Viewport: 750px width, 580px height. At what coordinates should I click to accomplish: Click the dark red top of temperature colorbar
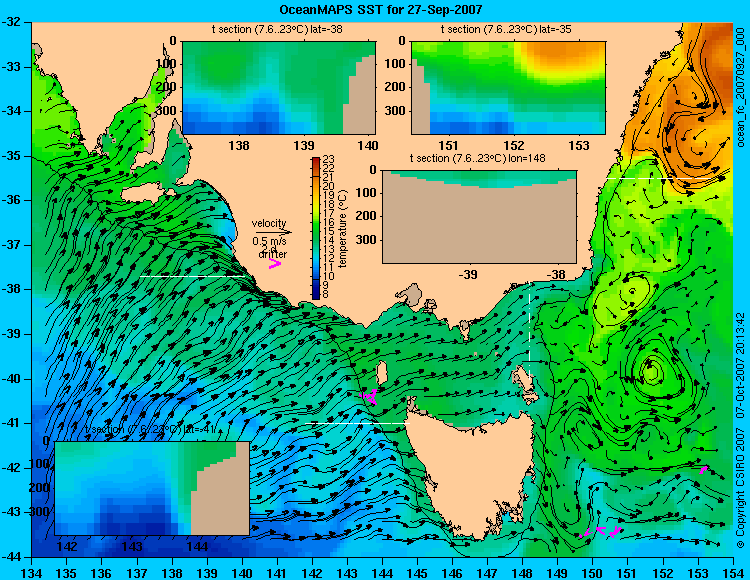coord(316,161)
